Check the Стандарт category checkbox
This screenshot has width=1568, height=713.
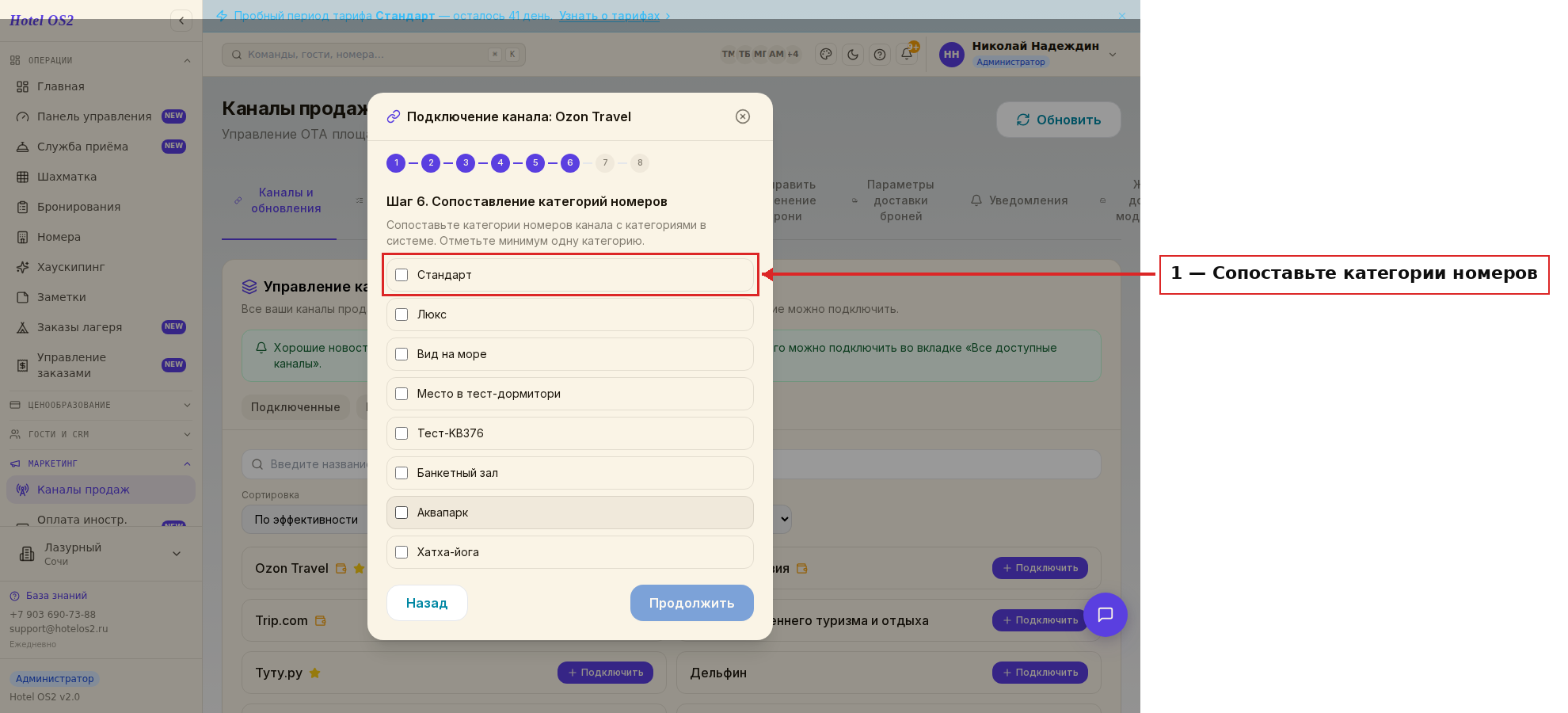pos(402,275)
